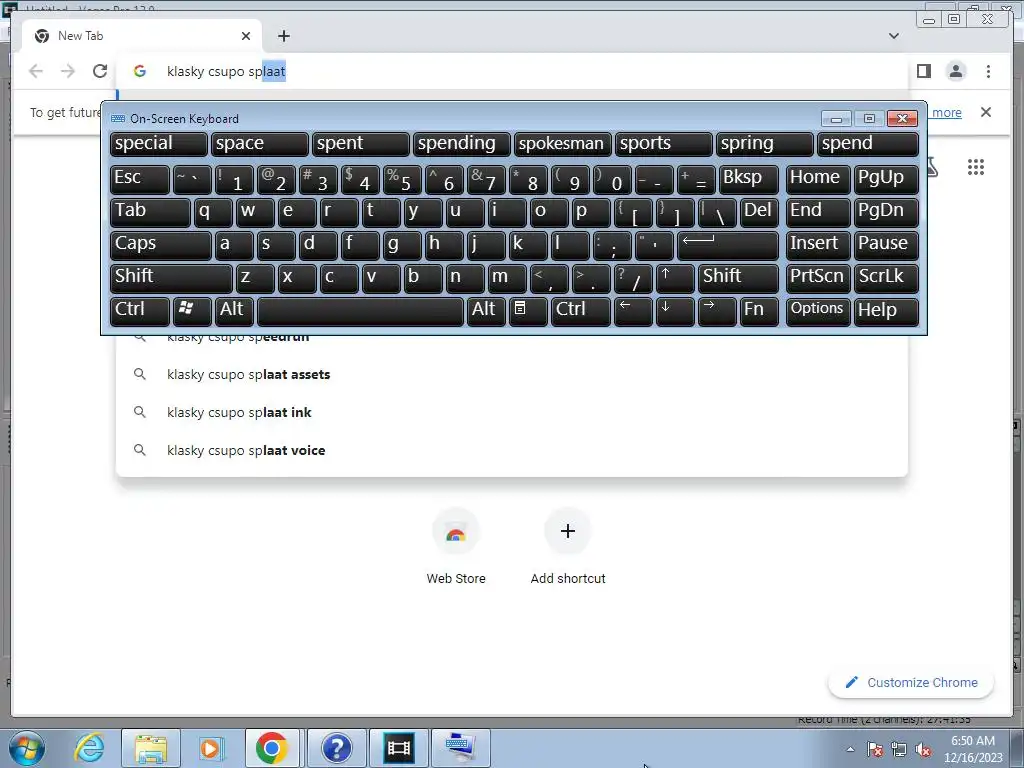
Task: Toggle the left Ctrl key
Action: [140, 311]
